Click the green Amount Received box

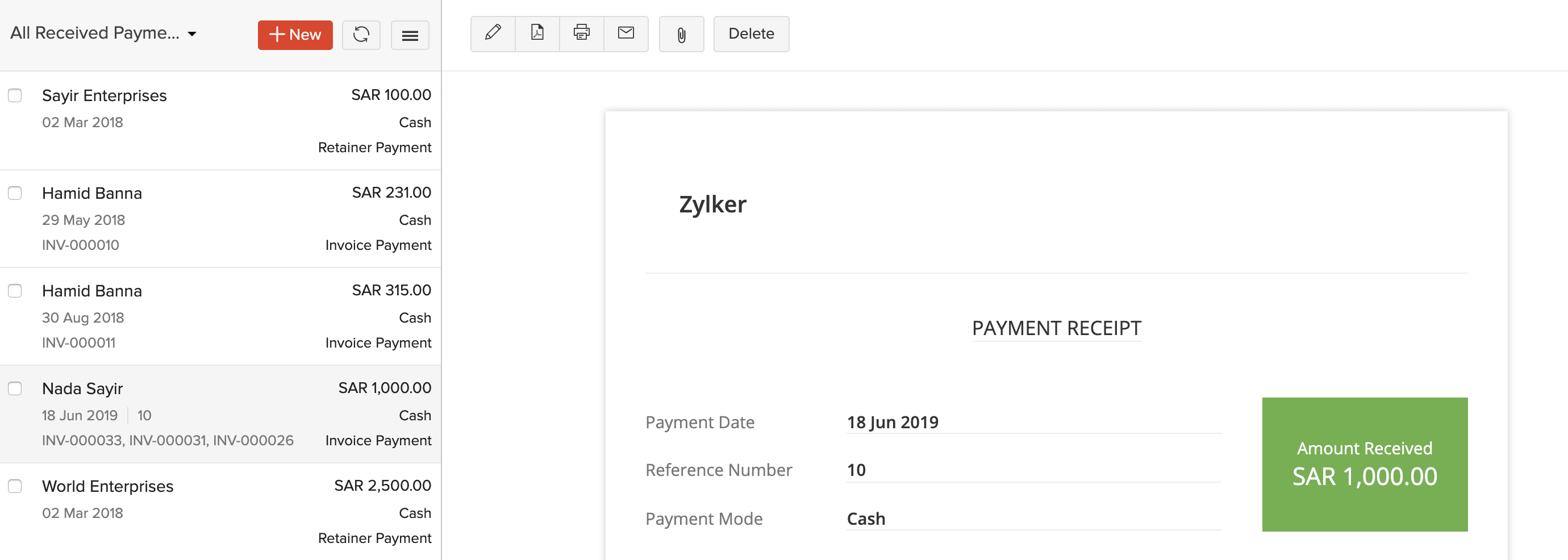1364,465
